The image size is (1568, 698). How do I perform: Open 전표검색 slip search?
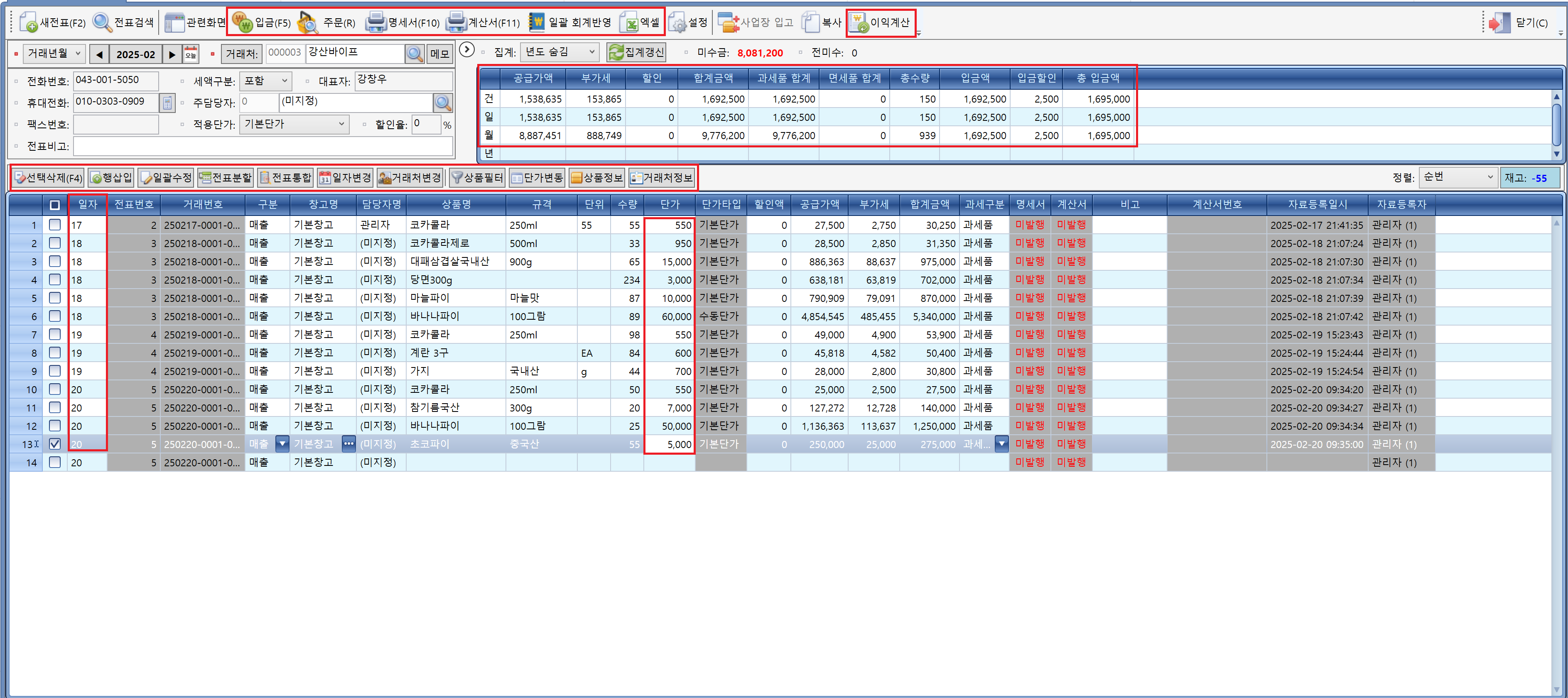tap(123, 22)
